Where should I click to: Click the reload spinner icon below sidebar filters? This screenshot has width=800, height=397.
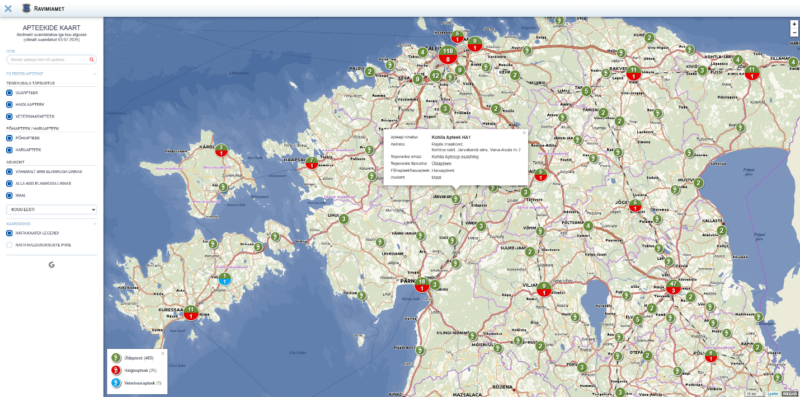pyautogui.click(x=52, y=264)
